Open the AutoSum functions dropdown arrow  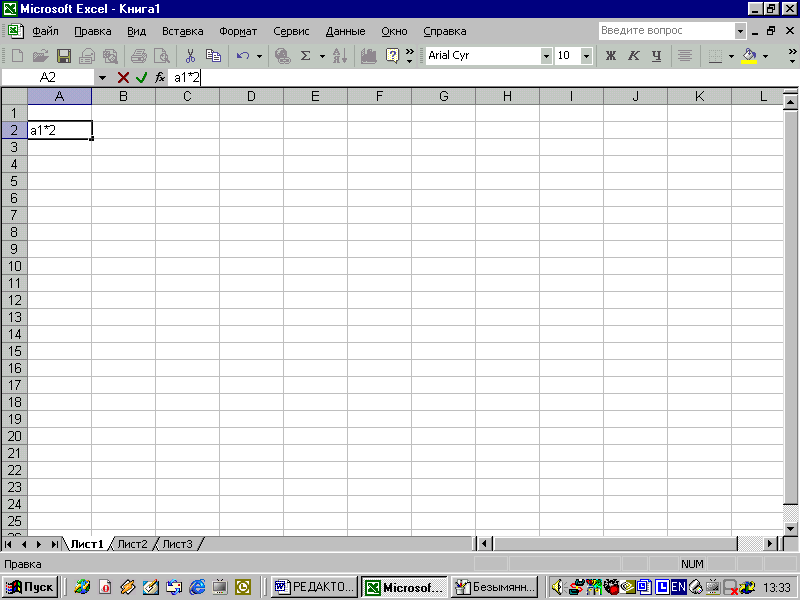point(322,56)
